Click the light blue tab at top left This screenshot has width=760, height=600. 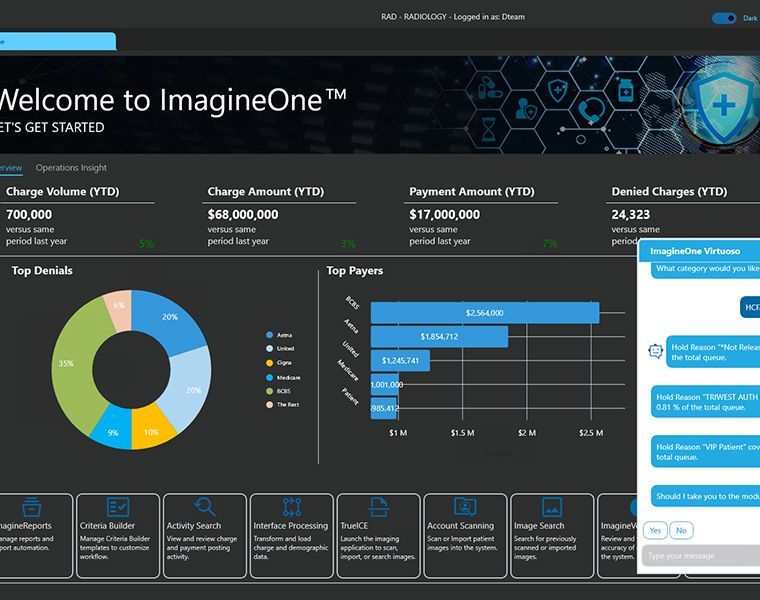[58, 41]
